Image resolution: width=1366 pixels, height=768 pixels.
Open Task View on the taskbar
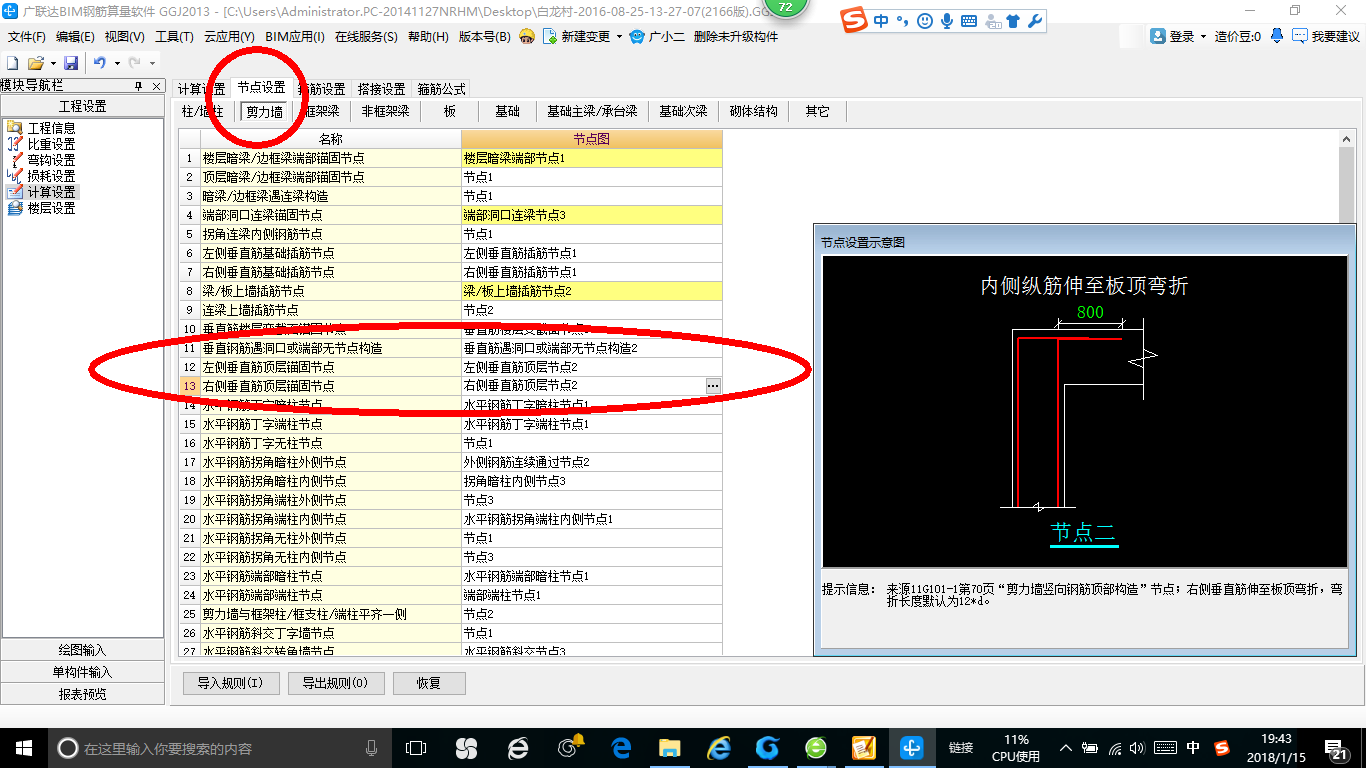[x=416, y=748]
